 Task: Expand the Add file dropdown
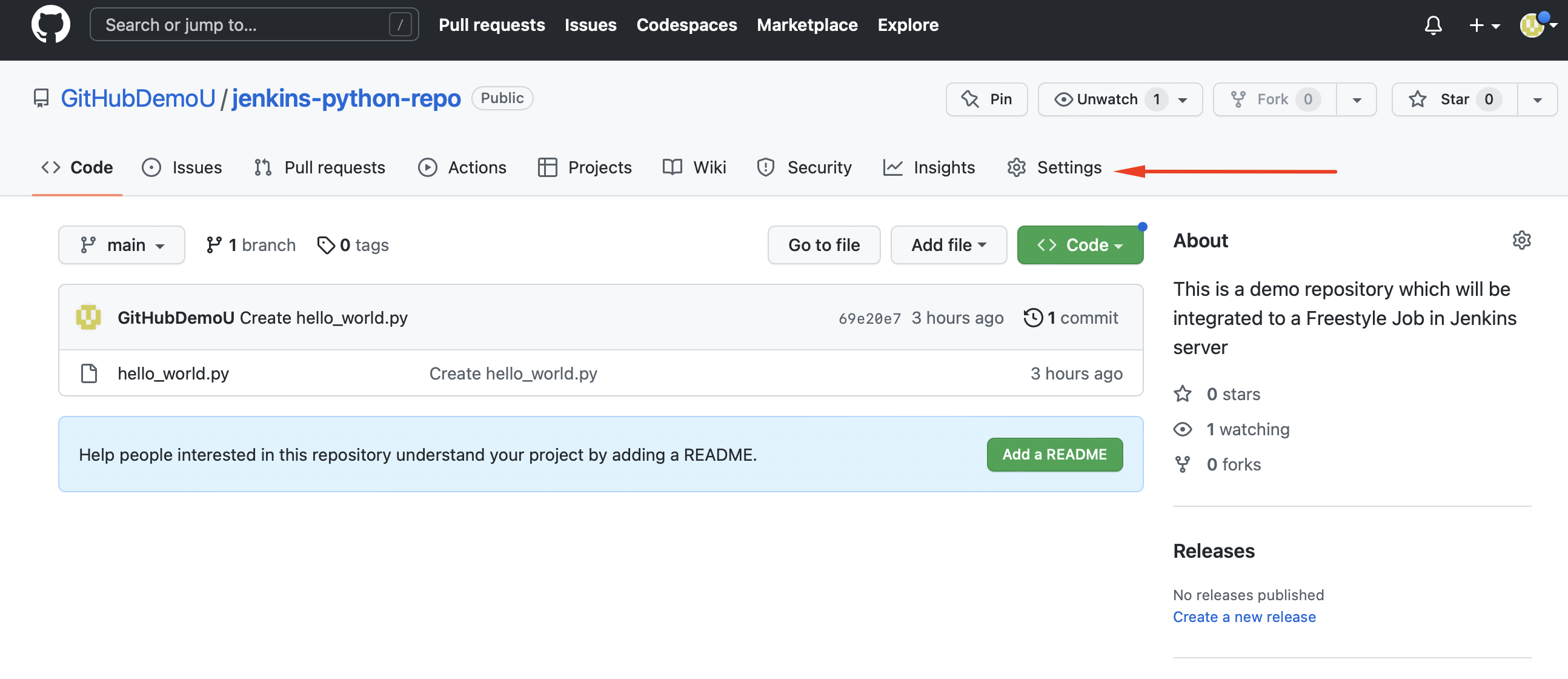point(948,245)
